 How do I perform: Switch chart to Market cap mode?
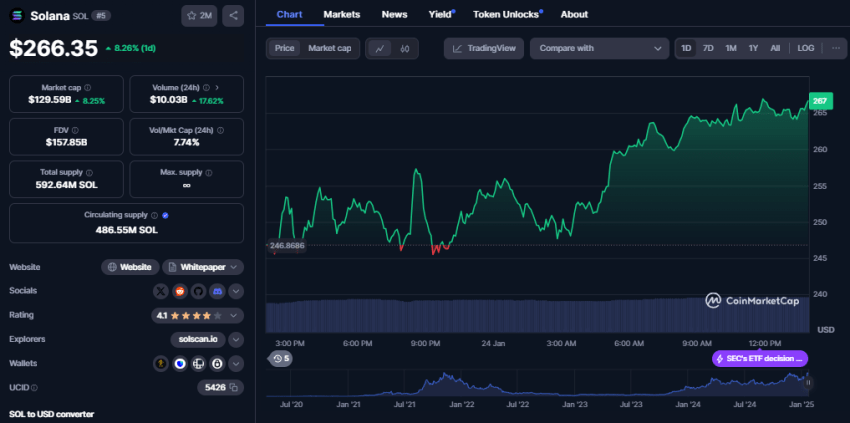click(329, 48)
